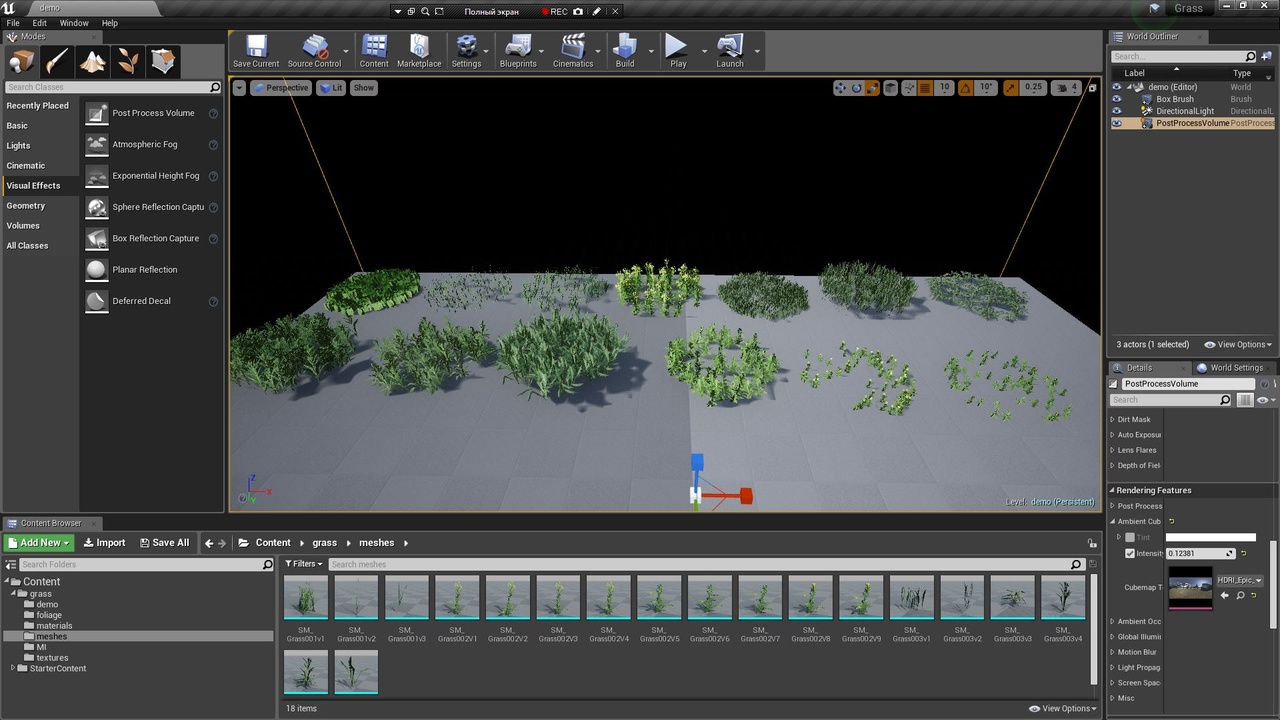Select the translate gizmo tool in viewport

pos(840,88)
